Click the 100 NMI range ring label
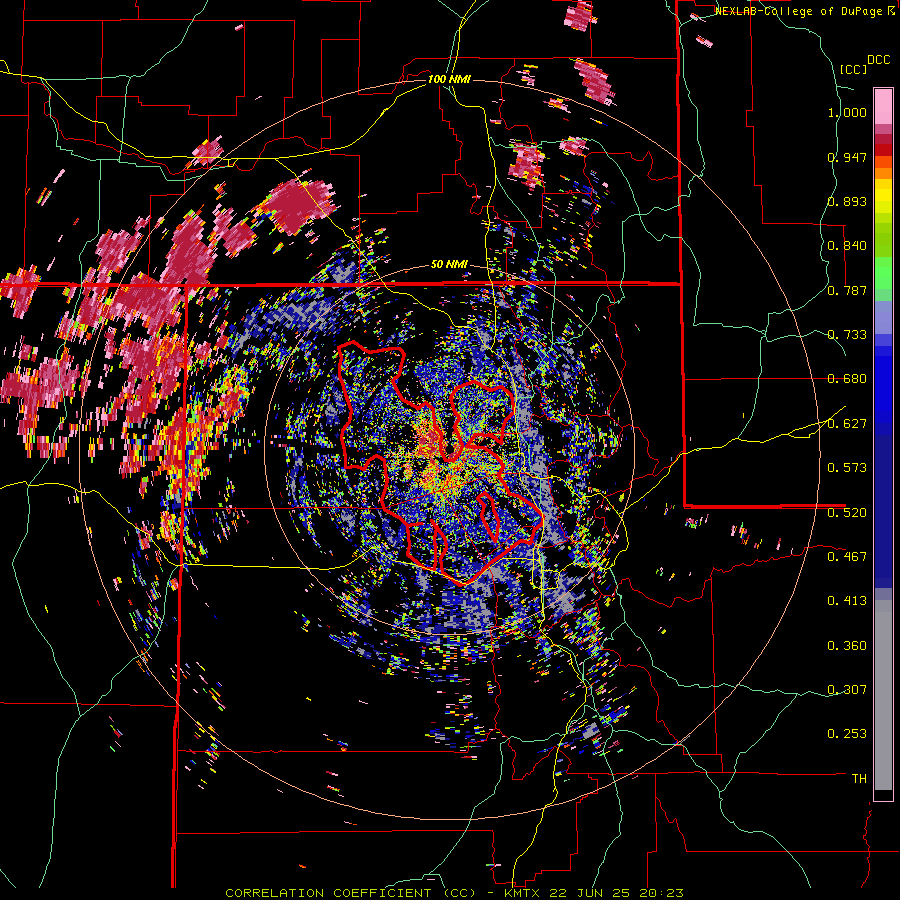 click(449, 79)
